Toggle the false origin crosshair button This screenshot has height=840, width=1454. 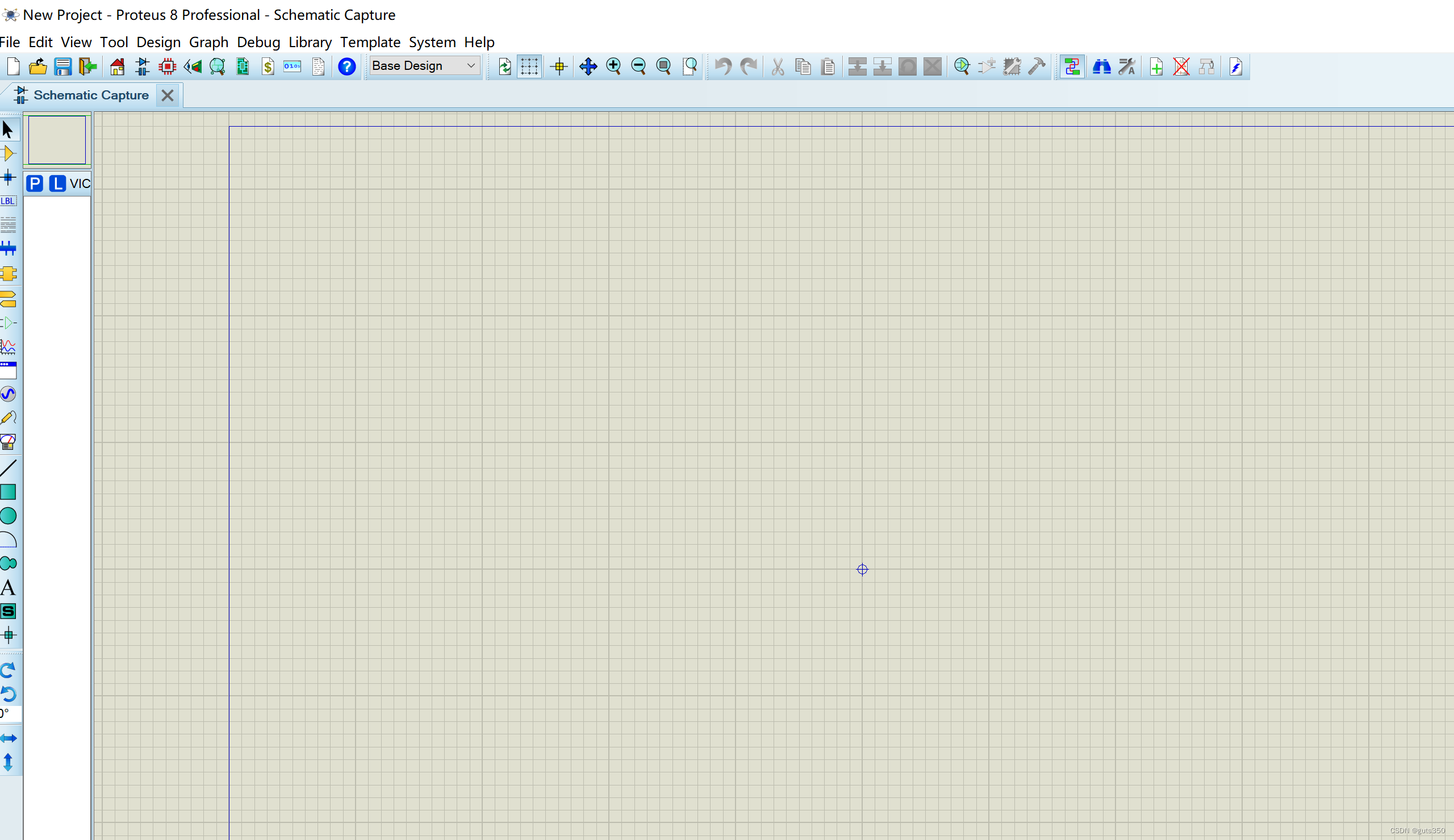coord(558,66)
